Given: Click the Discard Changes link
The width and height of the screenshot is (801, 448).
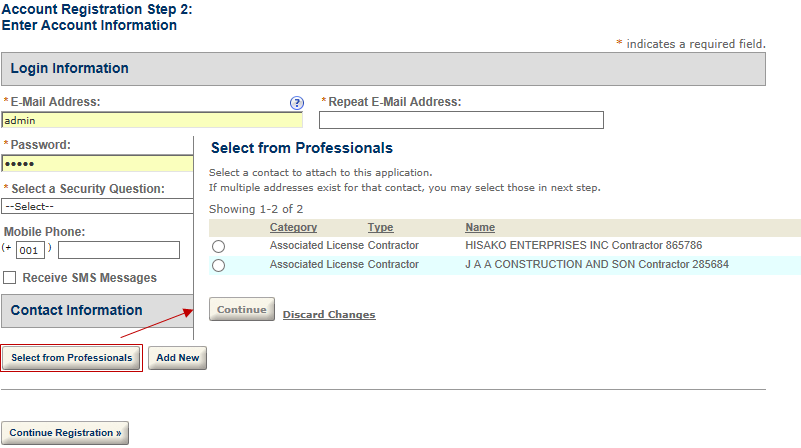Looking at the screenshot, I should (x=329, y=315).
